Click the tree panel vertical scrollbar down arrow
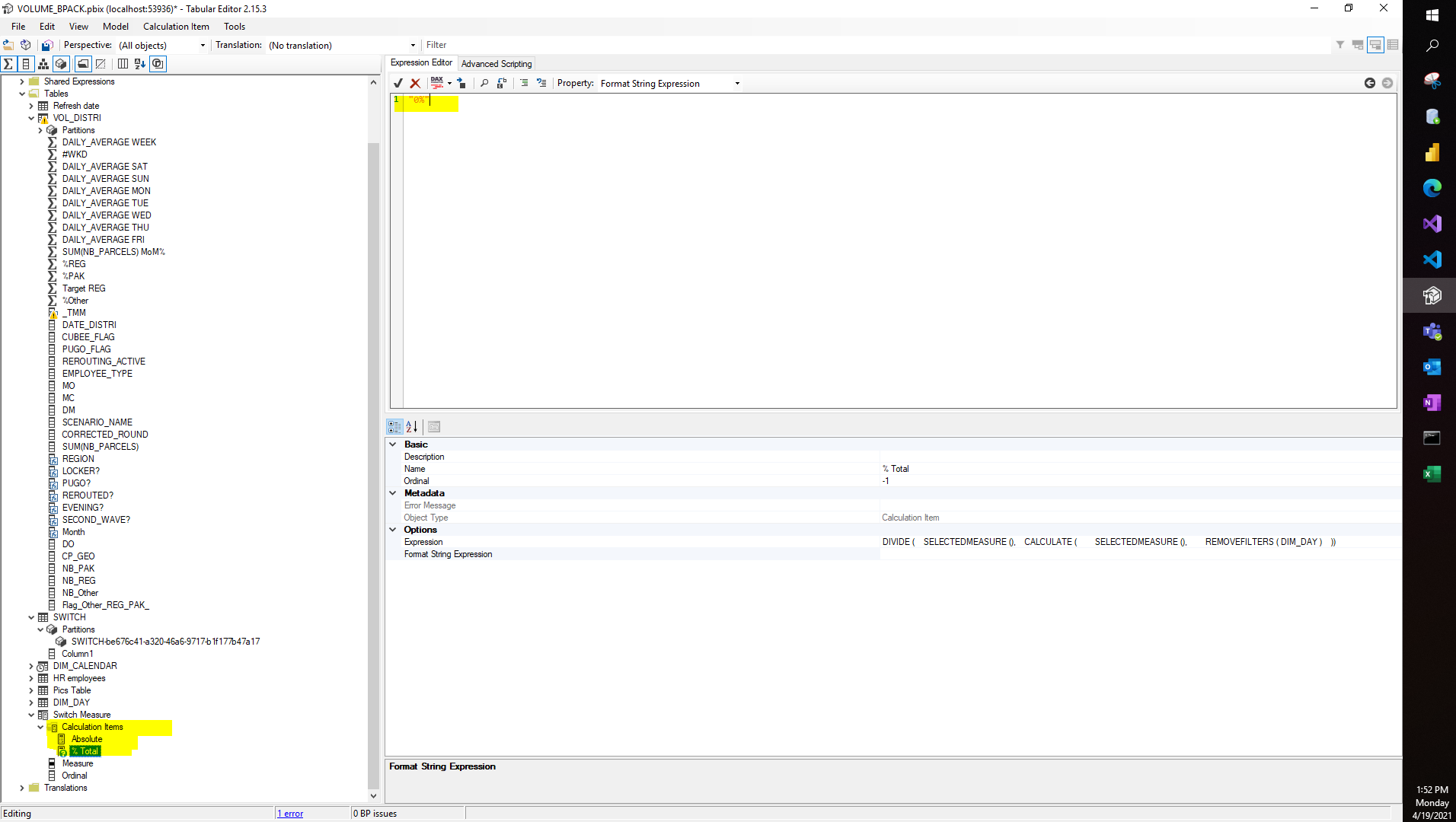This screenshot has width=1456, height=822. [373, 796]
